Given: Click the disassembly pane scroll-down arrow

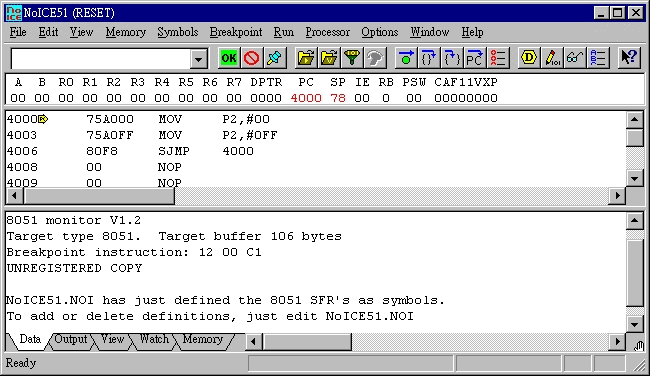Looking at the screenshot, I should [x=635, y=179].
